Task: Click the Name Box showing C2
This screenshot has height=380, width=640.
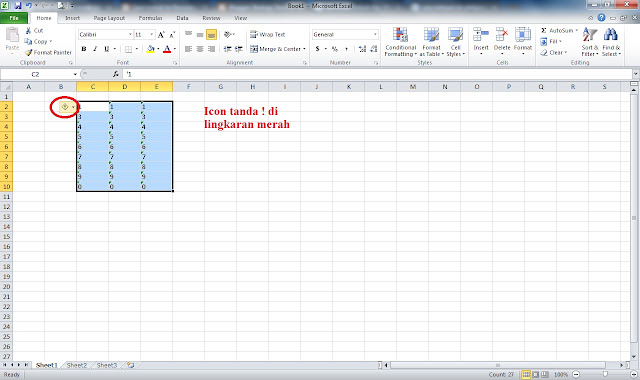Action: [x=36, y=74]
